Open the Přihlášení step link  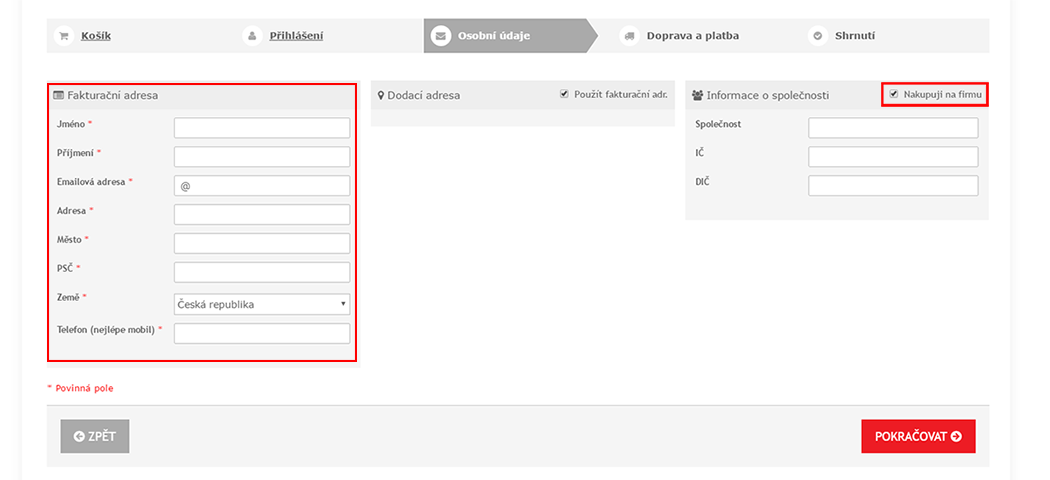(x=296, y=36)
